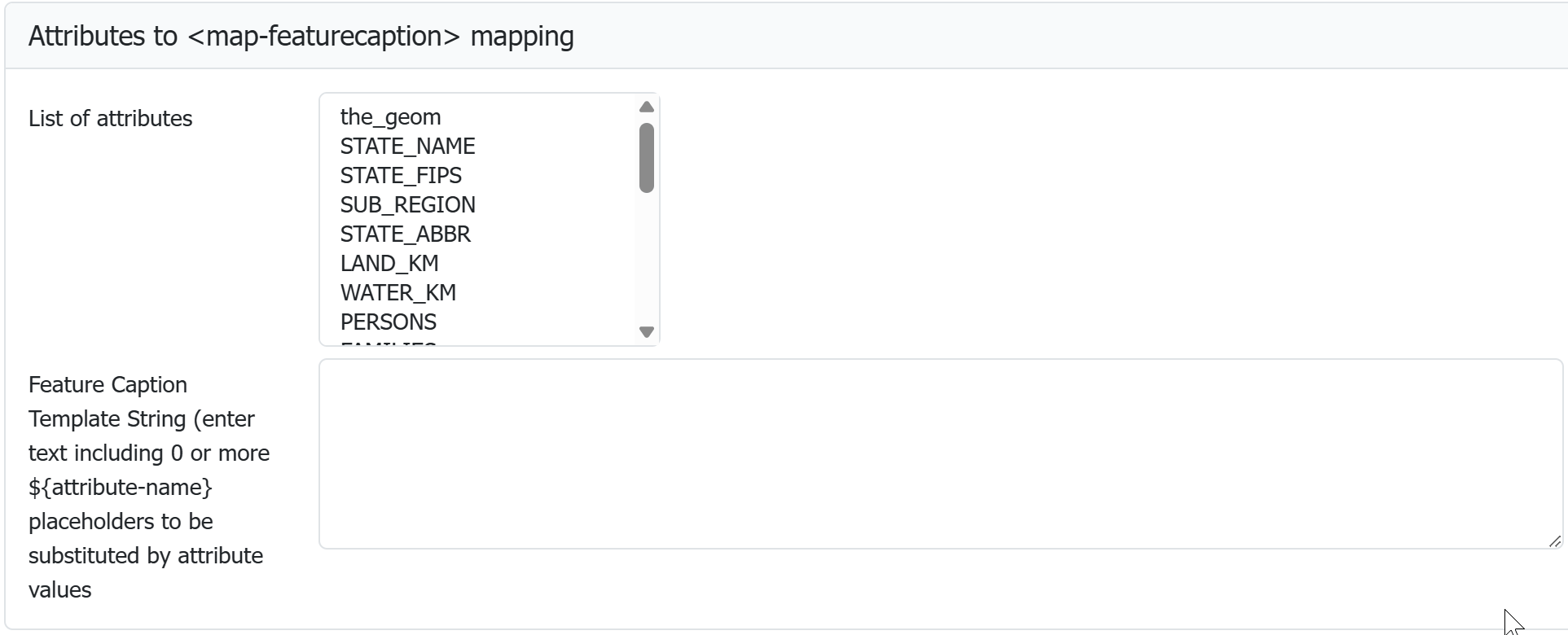Image resolution: width=1568 pixels, height=635 pixels.
Task: Choose the WATER_KM attribute
Action: [397, 293]
